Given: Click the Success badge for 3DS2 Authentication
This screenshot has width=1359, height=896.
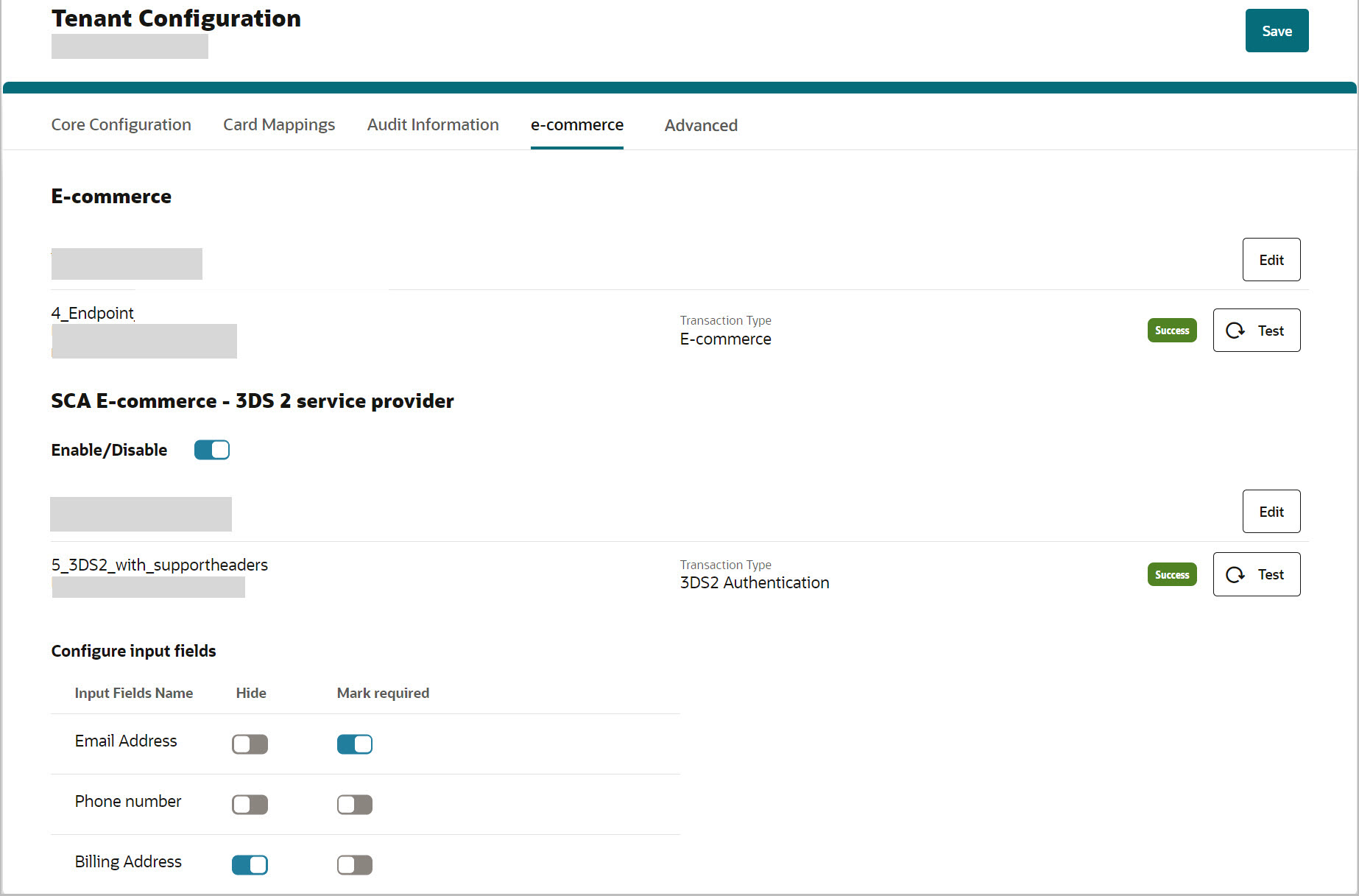Looking at the screenshot, I should (x=1171, y=574).
